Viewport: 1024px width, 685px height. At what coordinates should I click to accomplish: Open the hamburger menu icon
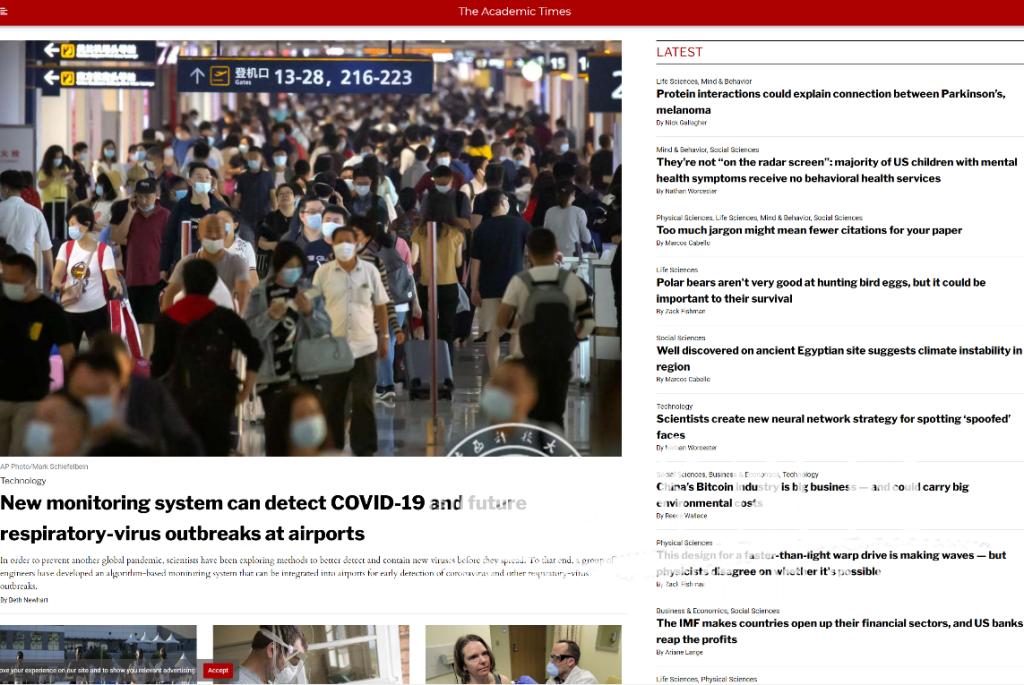click(x=5, y=12)
